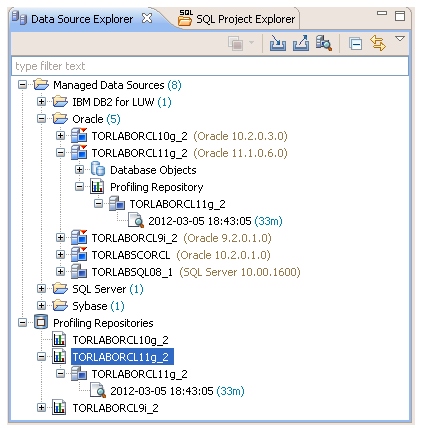Click the Database Objects cylinder icon

[x=98, y=169]
